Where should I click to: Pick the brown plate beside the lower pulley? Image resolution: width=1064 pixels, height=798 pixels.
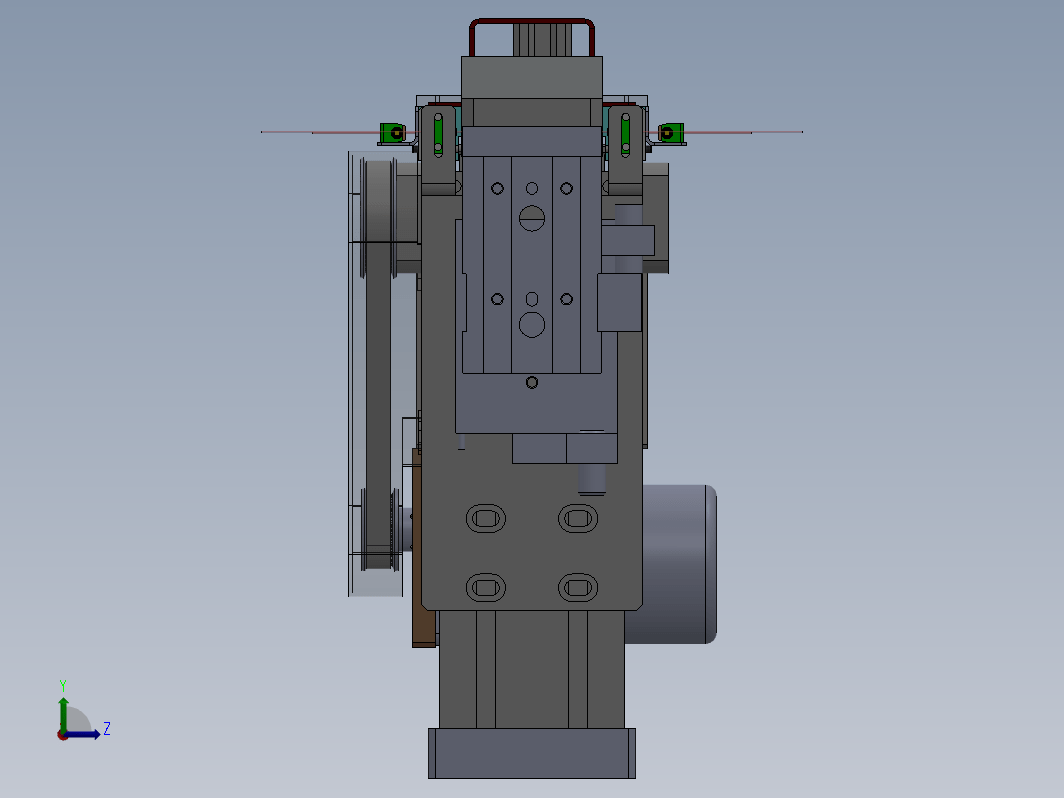tap(422, 547)
